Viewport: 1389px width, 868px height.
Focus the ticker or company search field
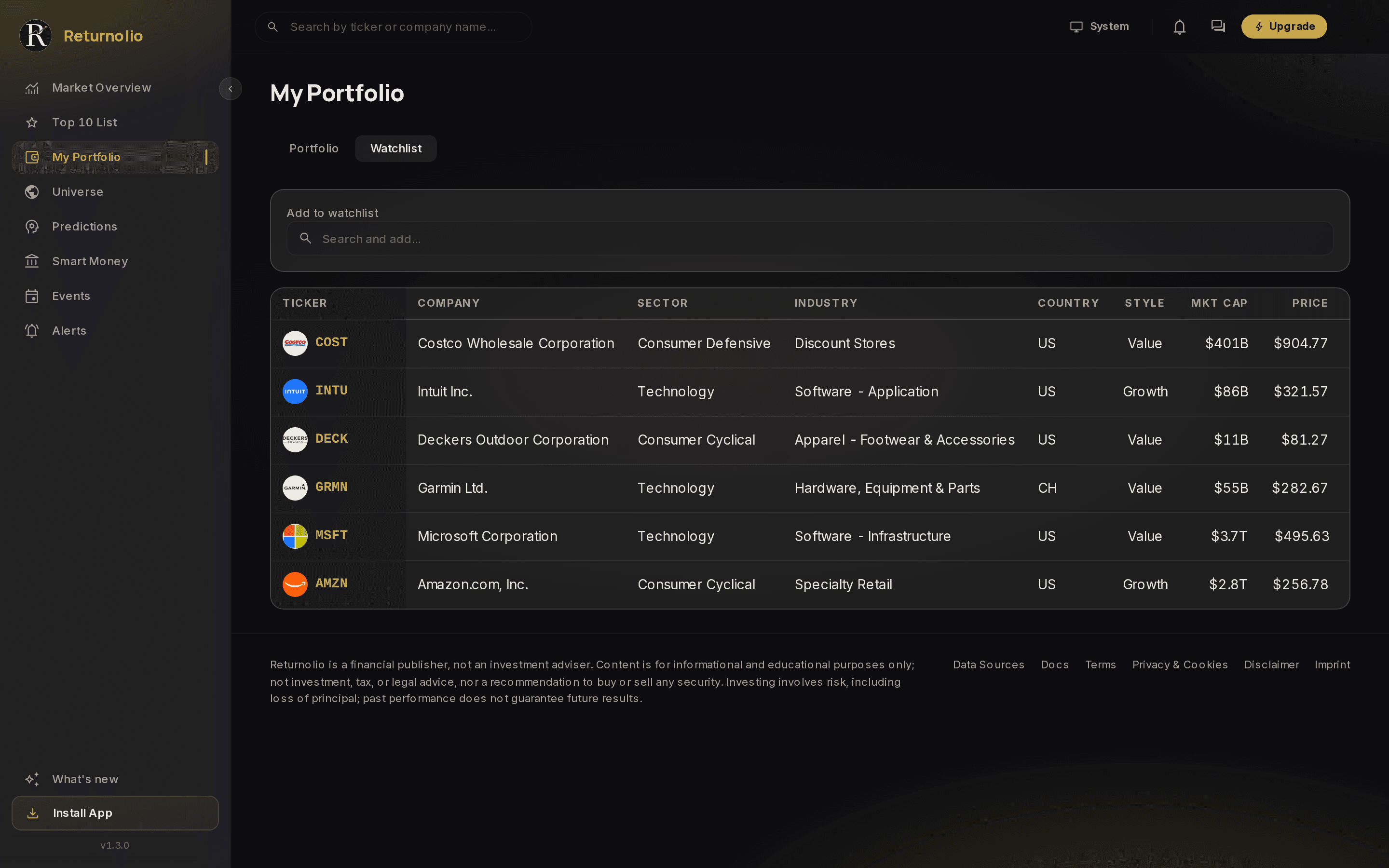(x=393, y=27)
